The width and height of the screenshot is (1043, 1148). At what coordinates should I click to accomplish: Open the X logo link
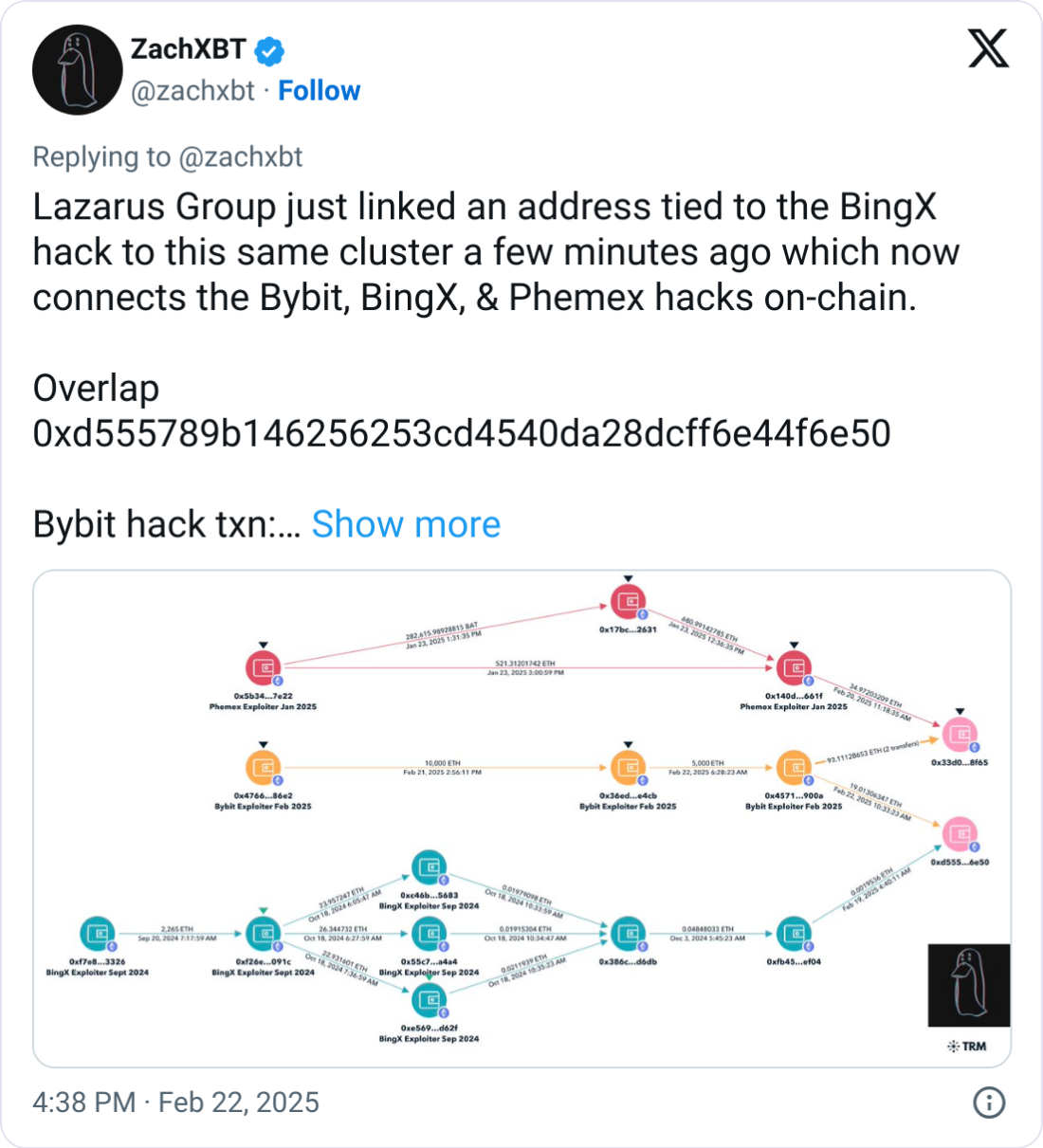point(988,48)
